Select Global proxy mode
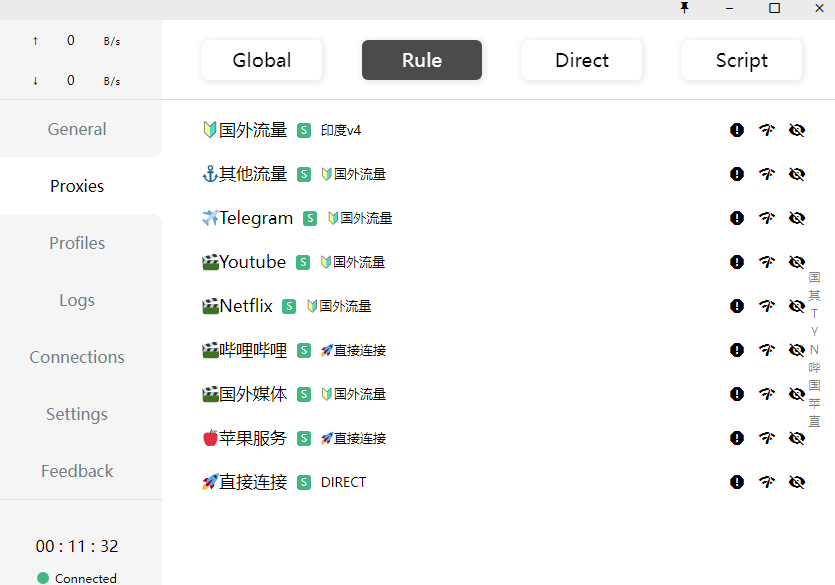835x585 pixels. coord(262,60)
